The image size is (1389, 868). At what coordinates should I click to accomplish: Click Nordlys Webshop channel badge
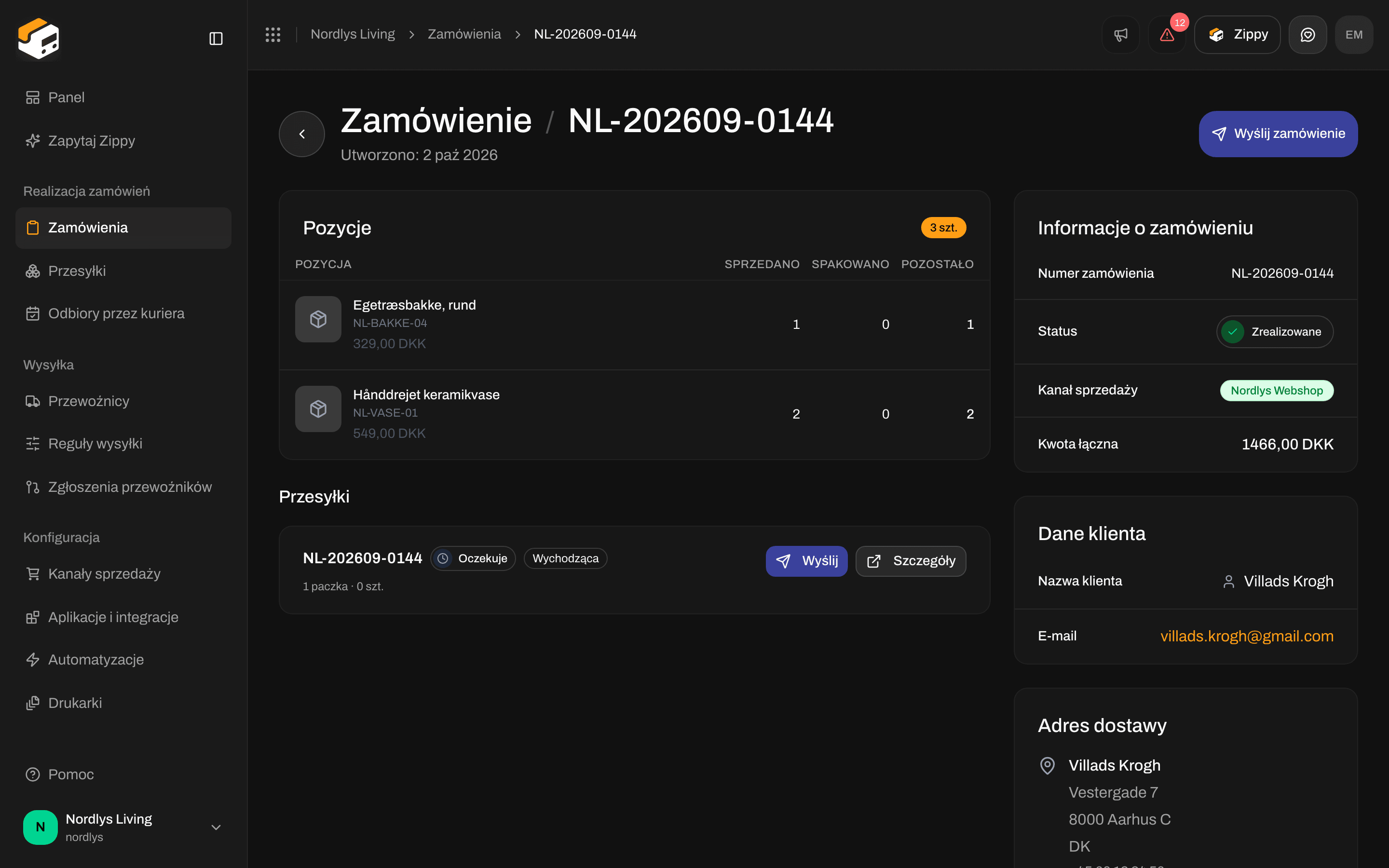1277,391
